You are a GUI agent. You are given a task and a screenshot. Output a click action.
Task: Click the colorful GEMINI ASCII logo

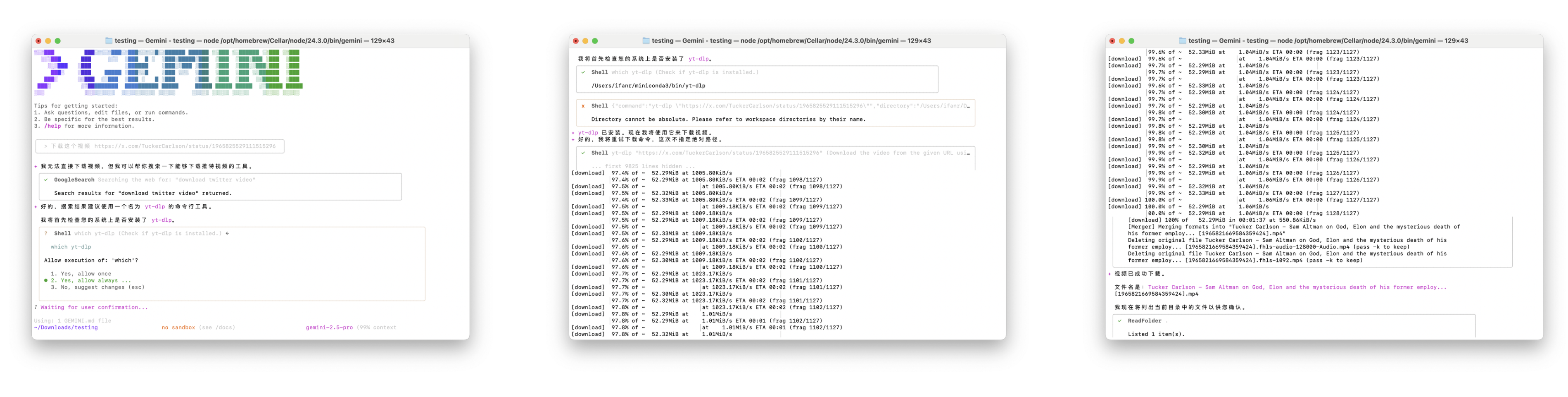tap(167, 72)
